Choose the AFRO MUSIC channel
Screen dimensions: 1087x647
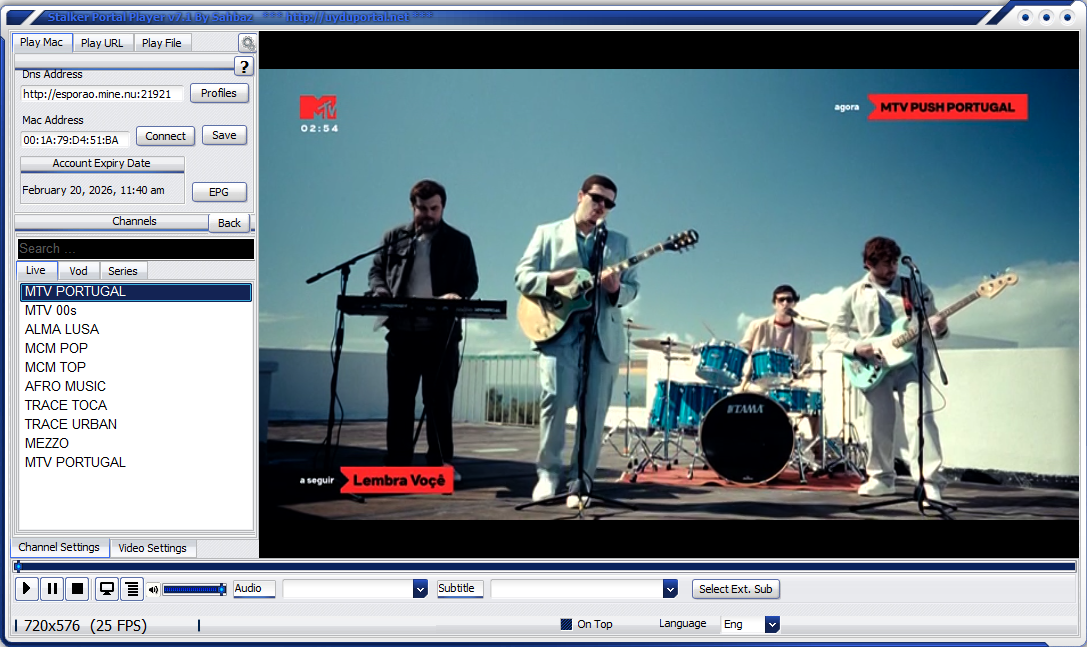[x=136, y=386]
